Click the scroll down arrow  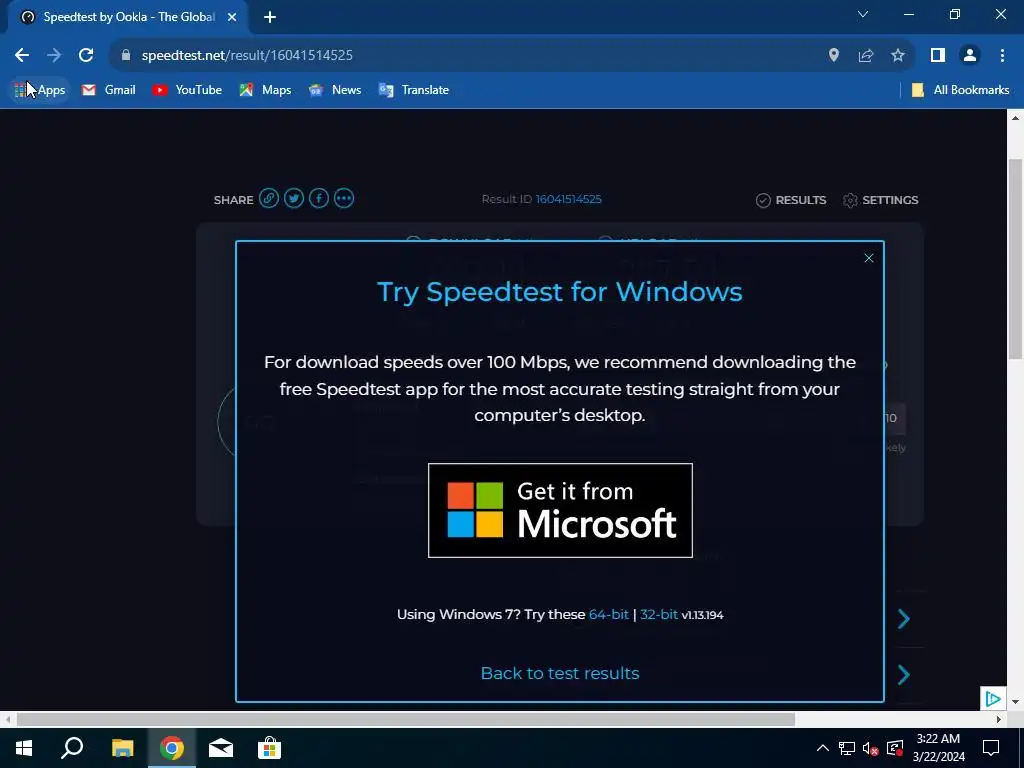(x=1015, y=703)
